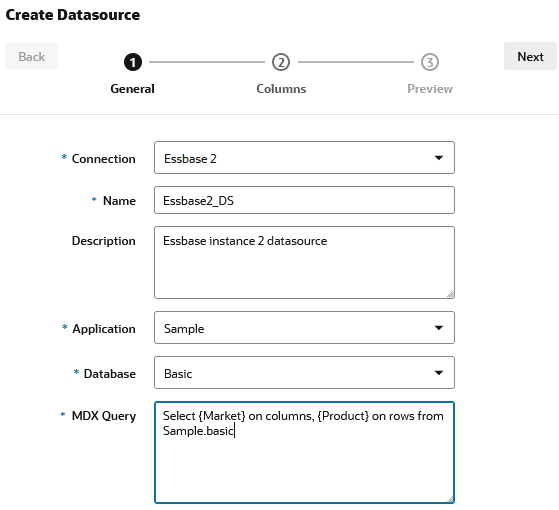559x510 pixels.
Task: Focus the Name input field
Action: tap(304, 200)
